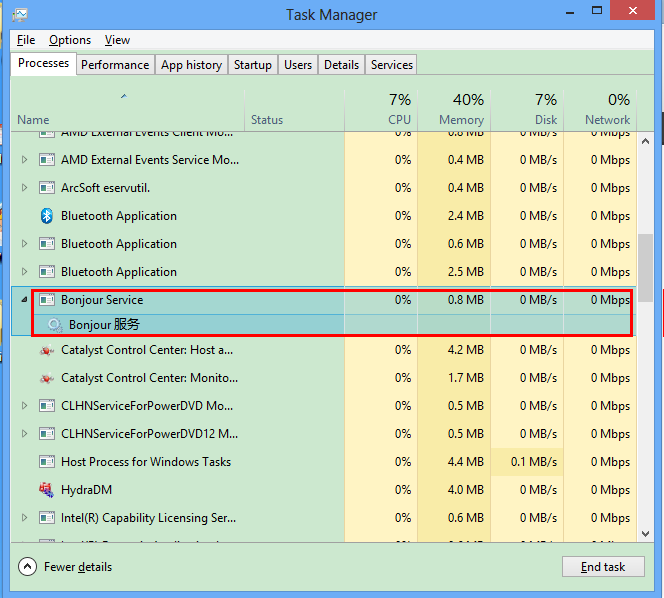Click the Task Manager title bar icon
This screenshot has width=664, height=598.
(x=20, y=15)
